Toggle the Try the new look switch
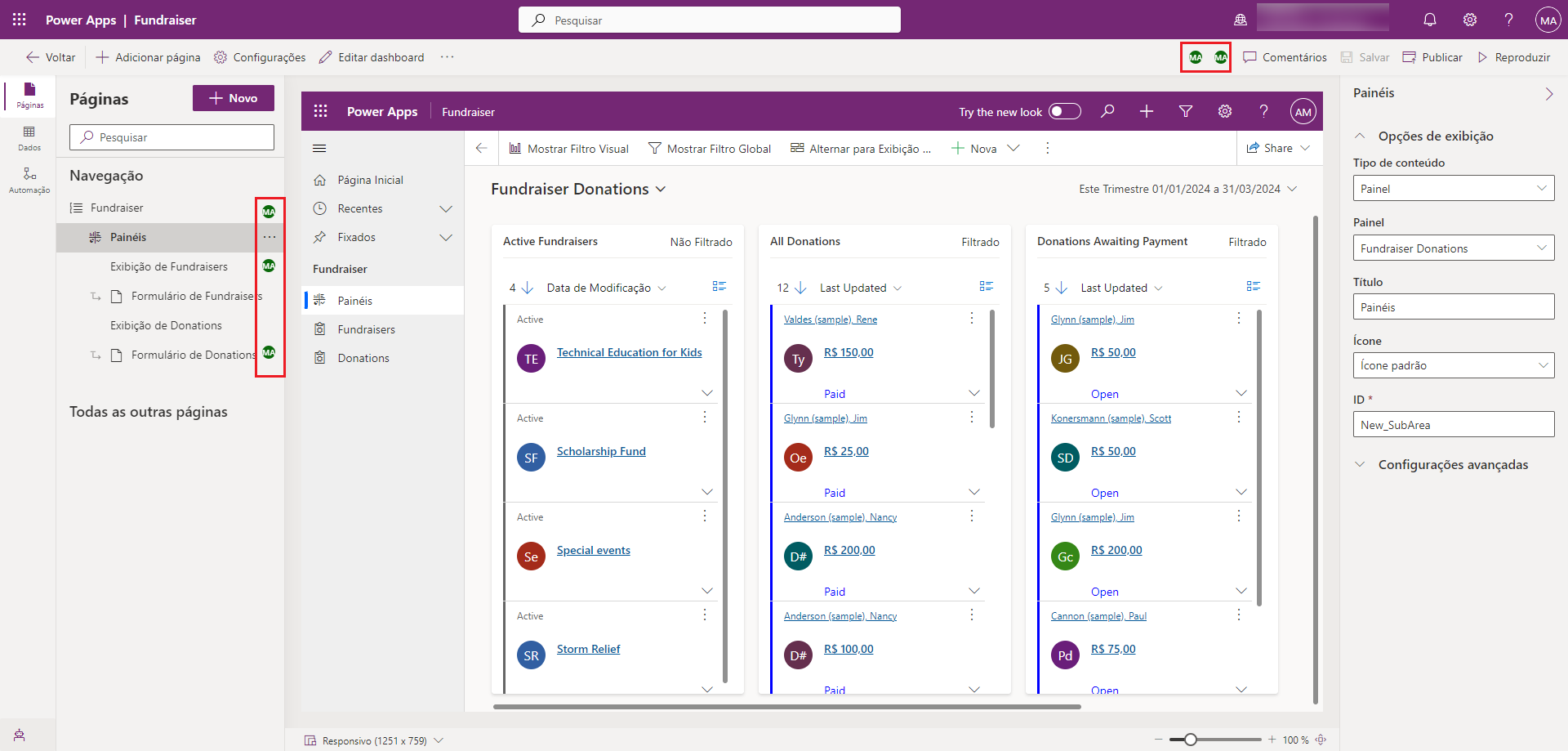The height and width of the screenshot is (751, 1568). (x=1065, y=111)
